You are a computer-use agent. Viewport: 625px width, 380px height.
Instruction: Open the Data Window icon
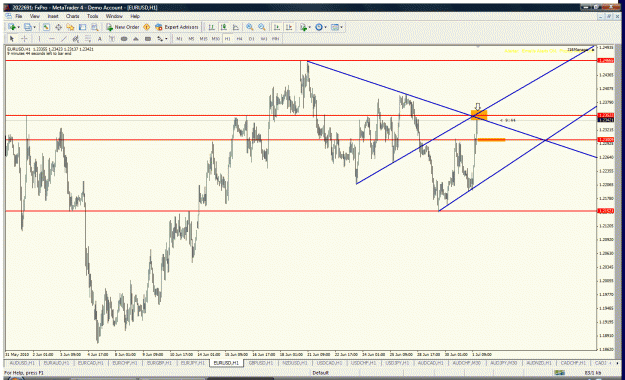[x=58, y=27]
